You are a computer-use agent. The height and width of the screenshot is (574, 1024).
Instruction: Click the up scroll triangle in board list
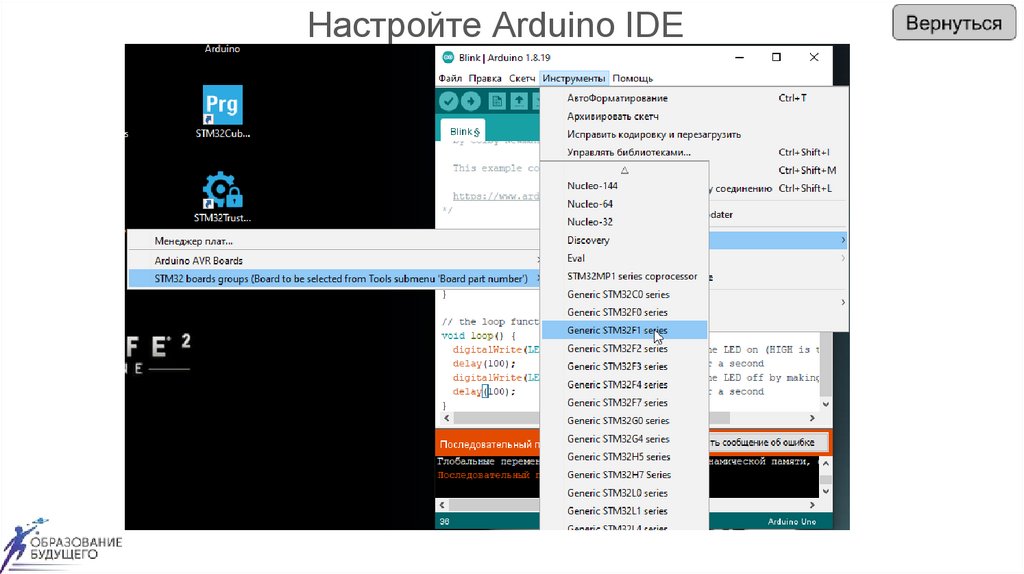[624, 170]
